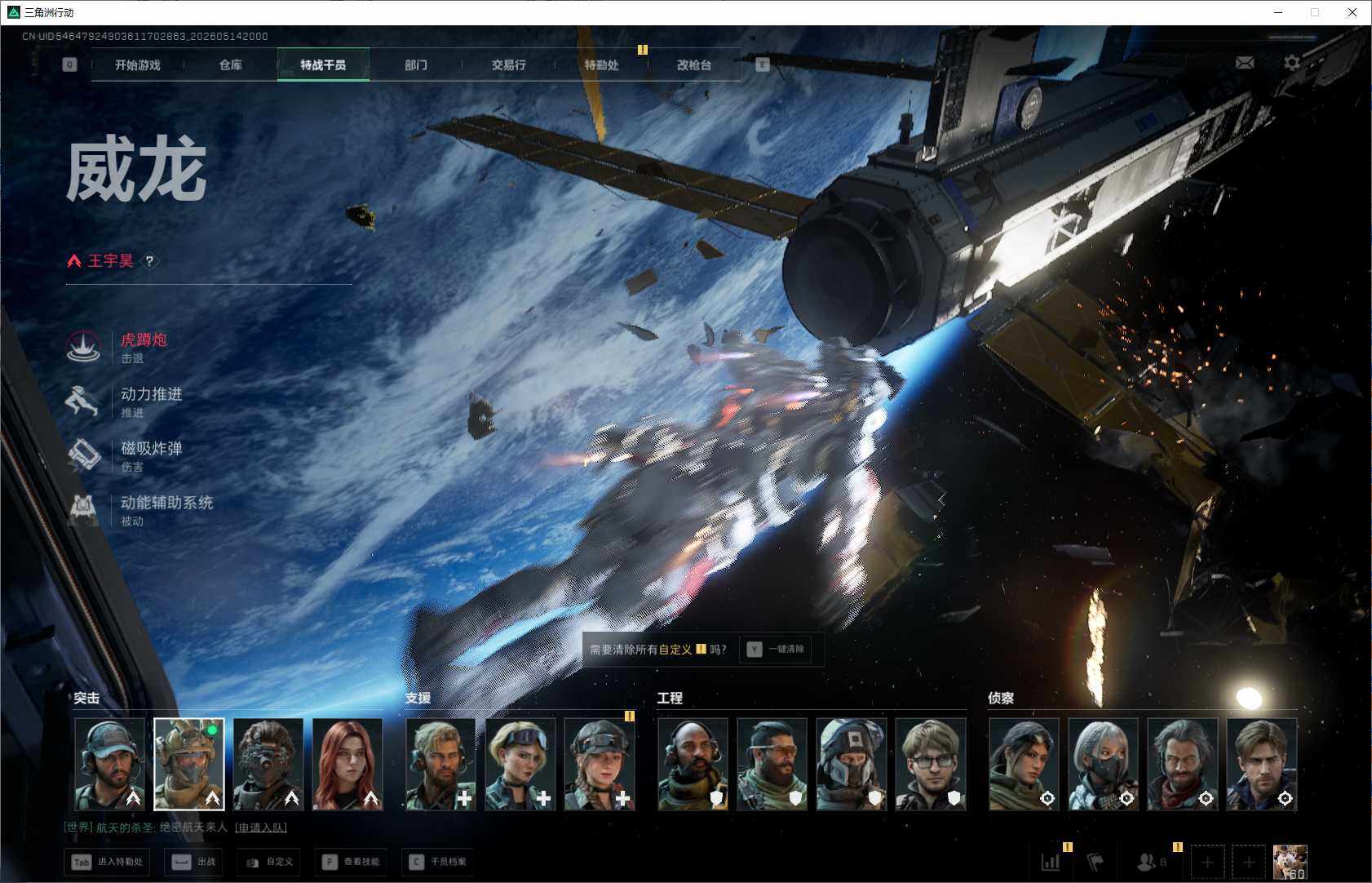Select the 动力推进 skill icon
Viewport: 1372px width, 883px height.
pos(83,401)
